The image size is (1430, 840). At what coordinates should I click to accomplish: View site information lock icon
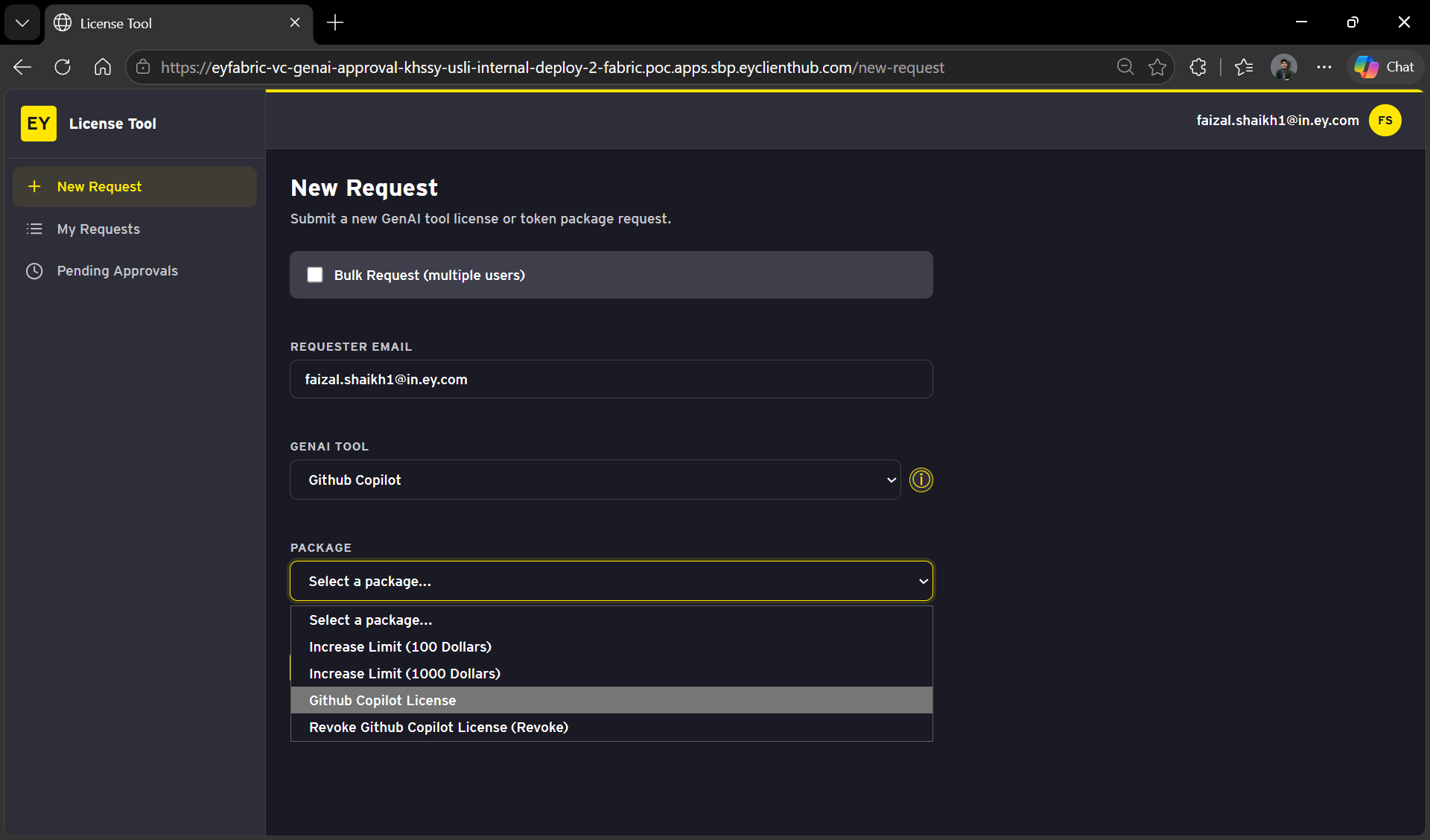point(143,67)
